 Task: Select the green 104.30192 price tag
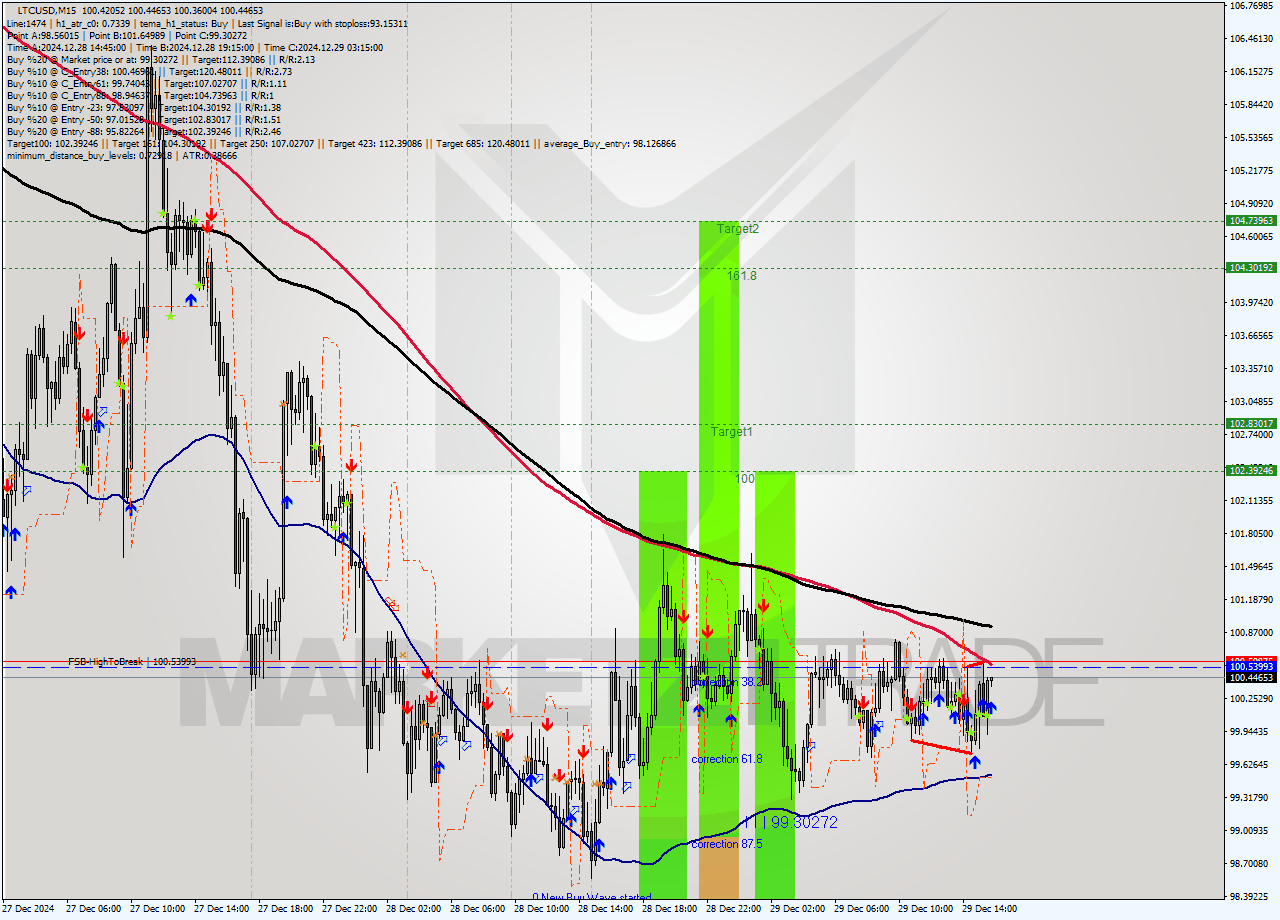1252,268
